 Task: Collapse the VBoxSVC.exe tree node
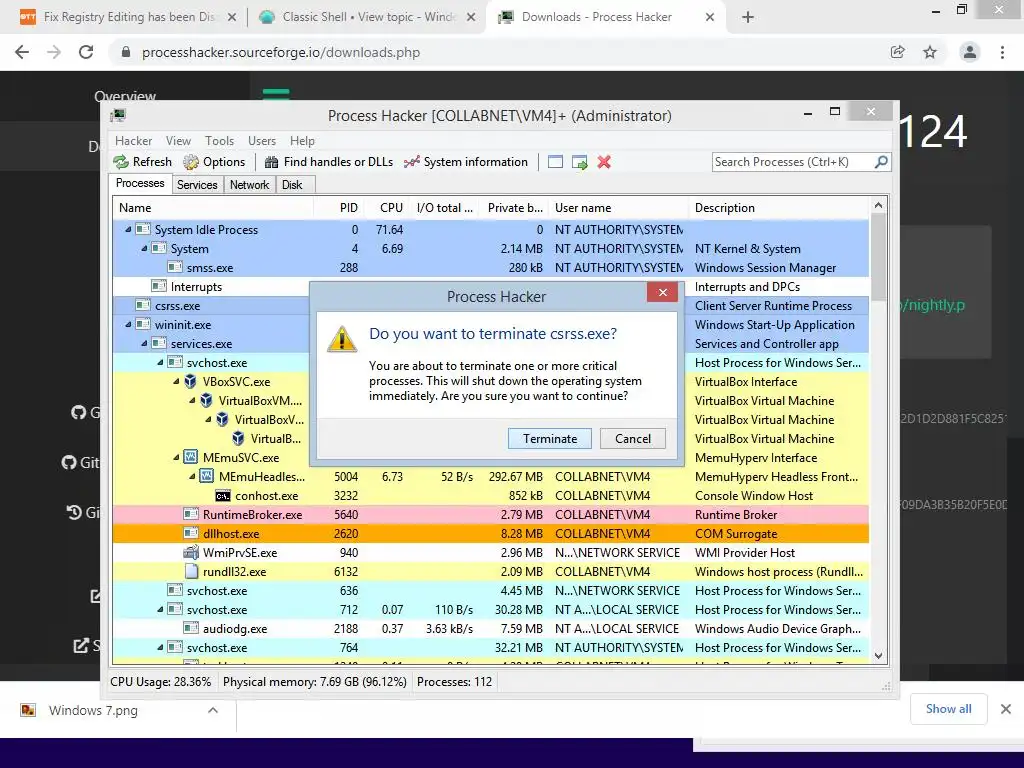[x=176, y=381]
